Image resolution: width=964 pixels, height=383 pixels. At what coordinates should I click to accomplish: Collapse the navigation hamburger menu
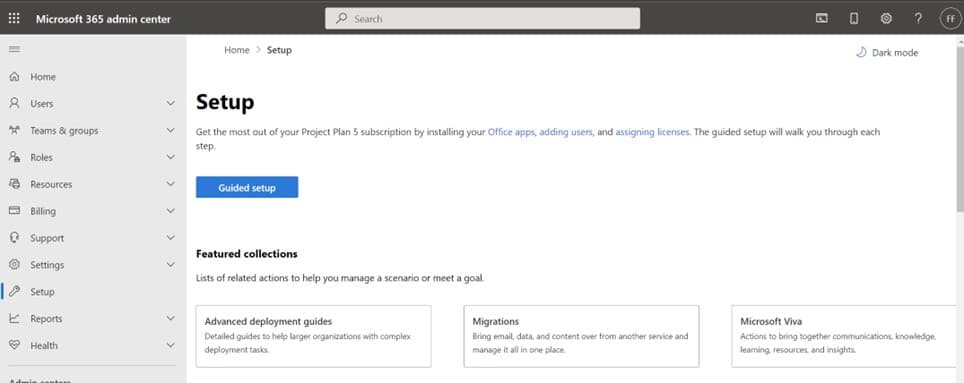[14, 49]
